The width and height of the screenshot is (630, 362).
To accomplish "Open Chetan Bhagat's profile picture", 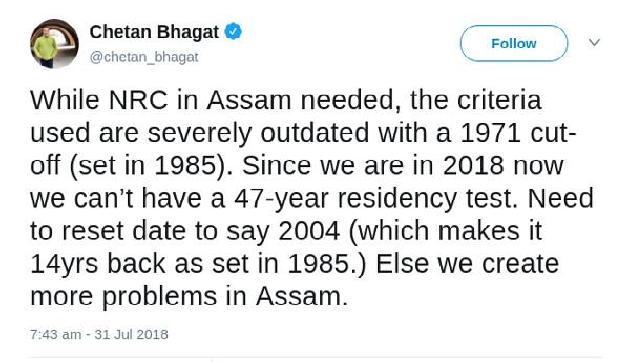I will [54, 43].
